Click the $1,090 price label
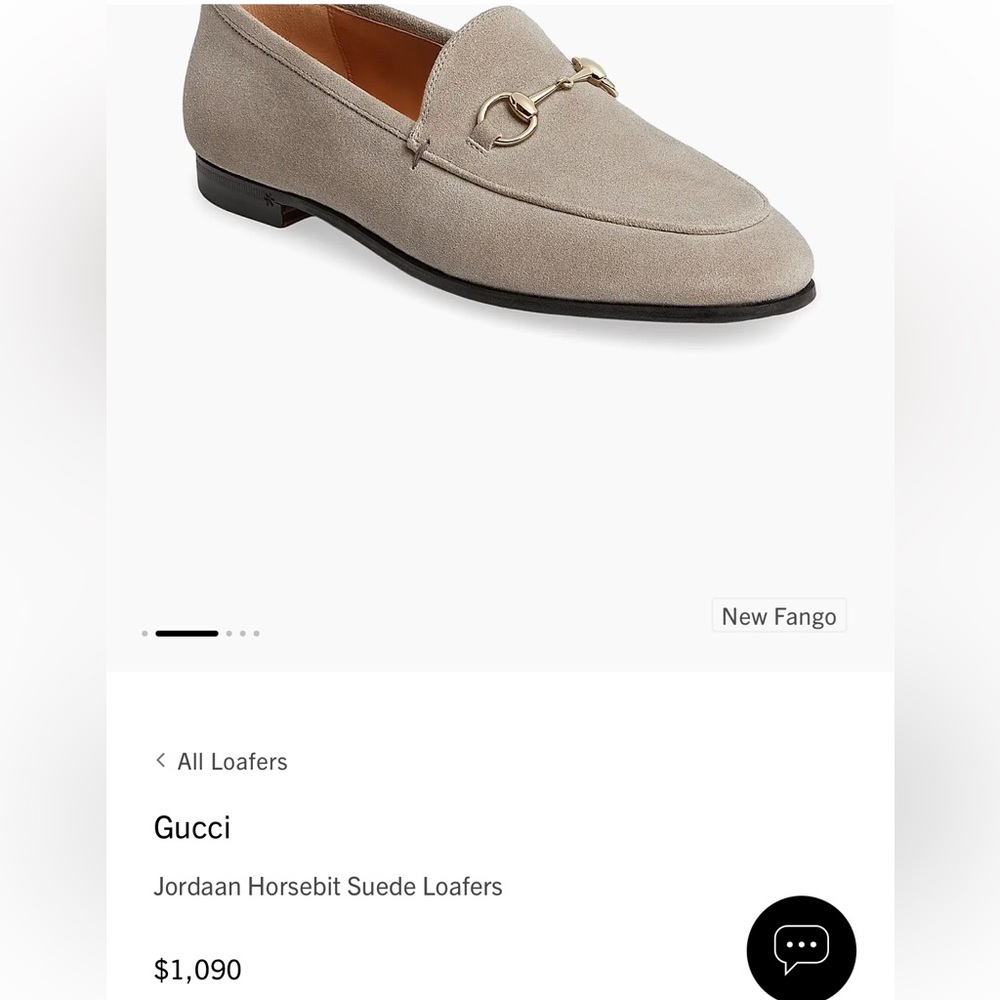The image size is (1000, 1000). pos(197,968)
